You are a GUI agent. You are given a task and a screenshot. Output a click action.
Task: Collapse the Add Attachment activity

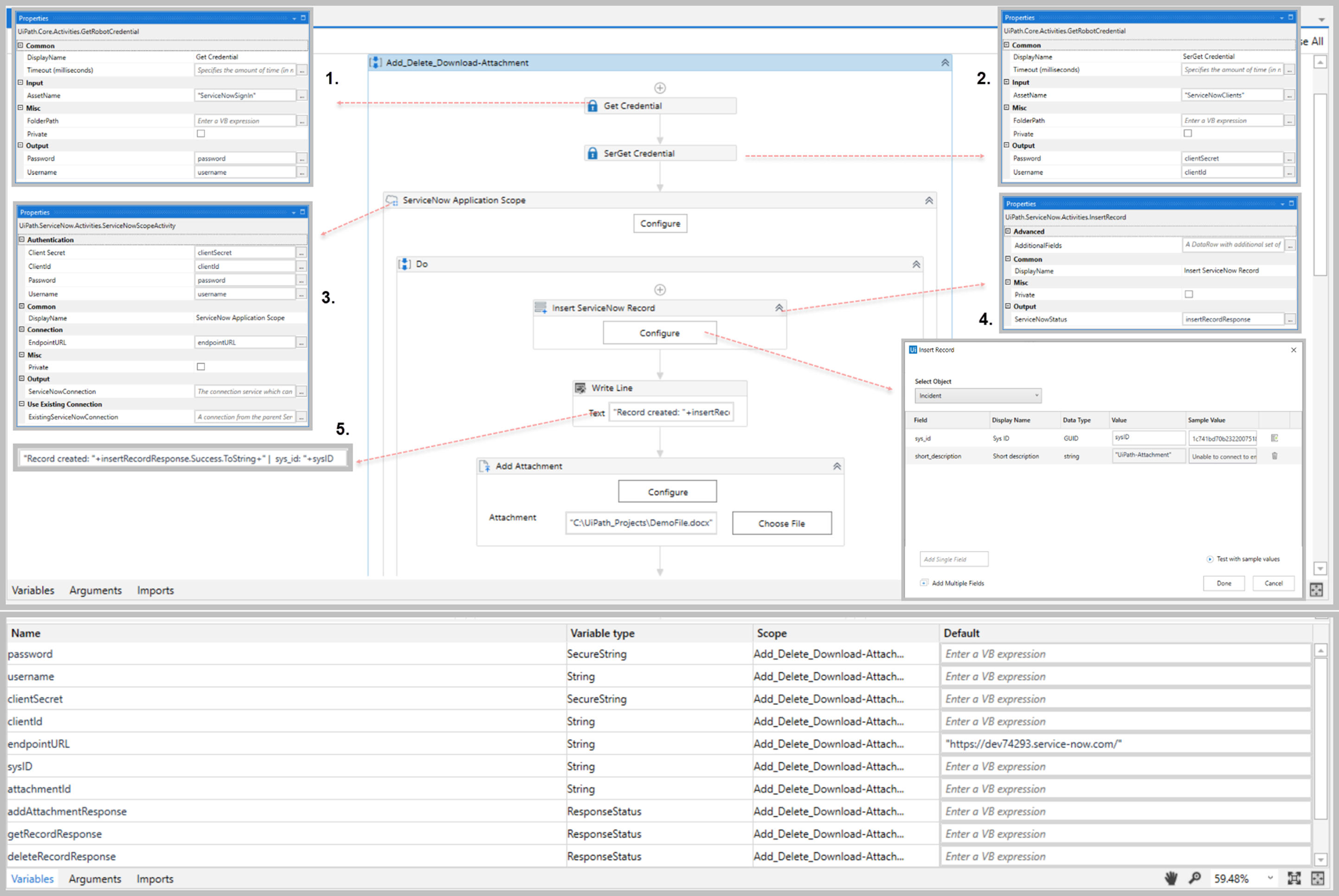(x=837, y=466)
